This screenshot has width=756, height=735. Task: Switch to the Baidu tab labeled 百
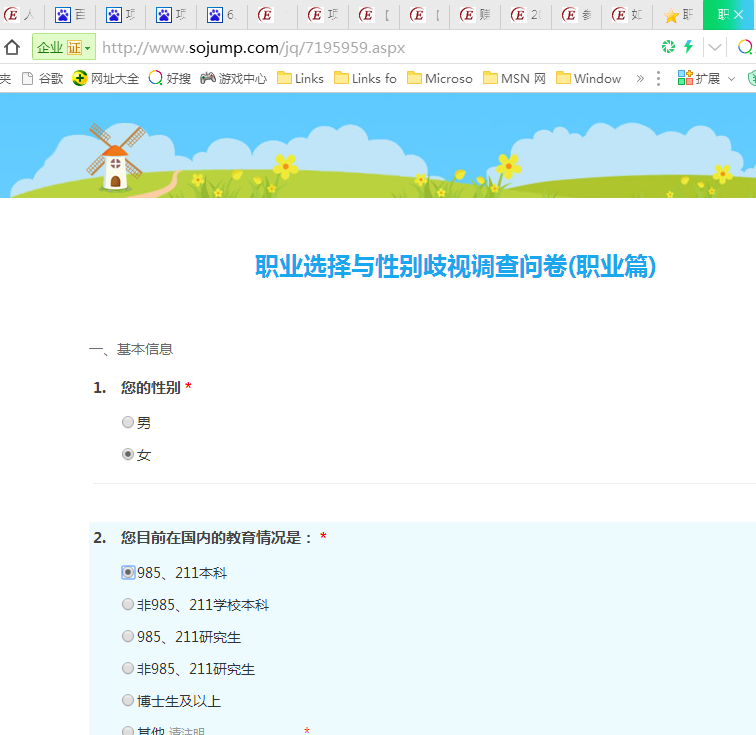pyautogui.click(x=70, y=15)
